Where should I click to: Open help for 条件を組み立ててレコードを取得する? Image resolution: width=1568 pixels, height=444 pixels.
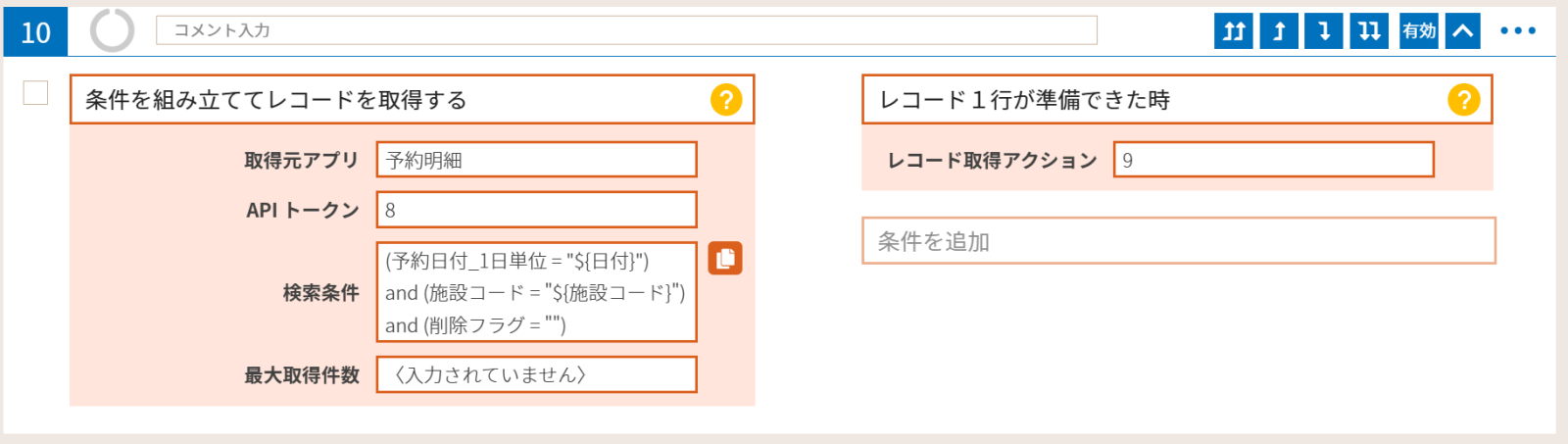point(726,100)
